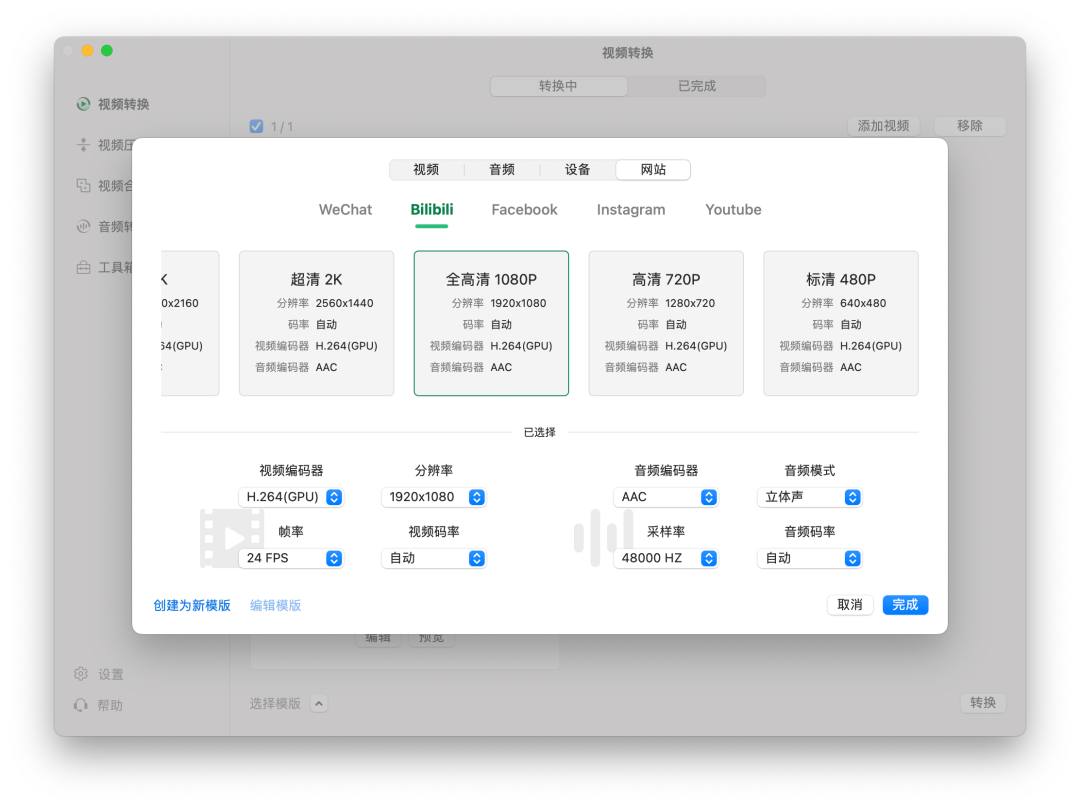Switch to the 音频 tab
Screen dimensions: 1080x808
(502, 169)
